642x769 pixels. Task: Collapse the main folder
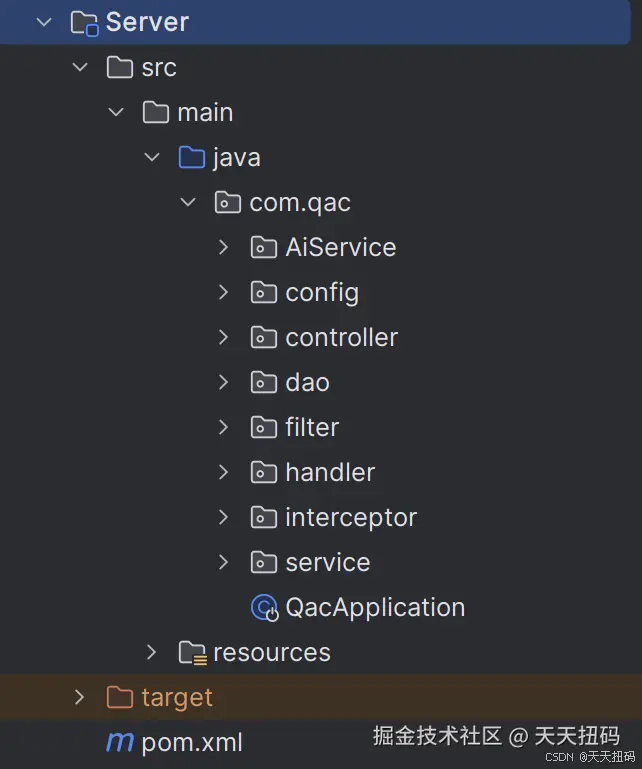pyautogui.click(x=116, y=113)
